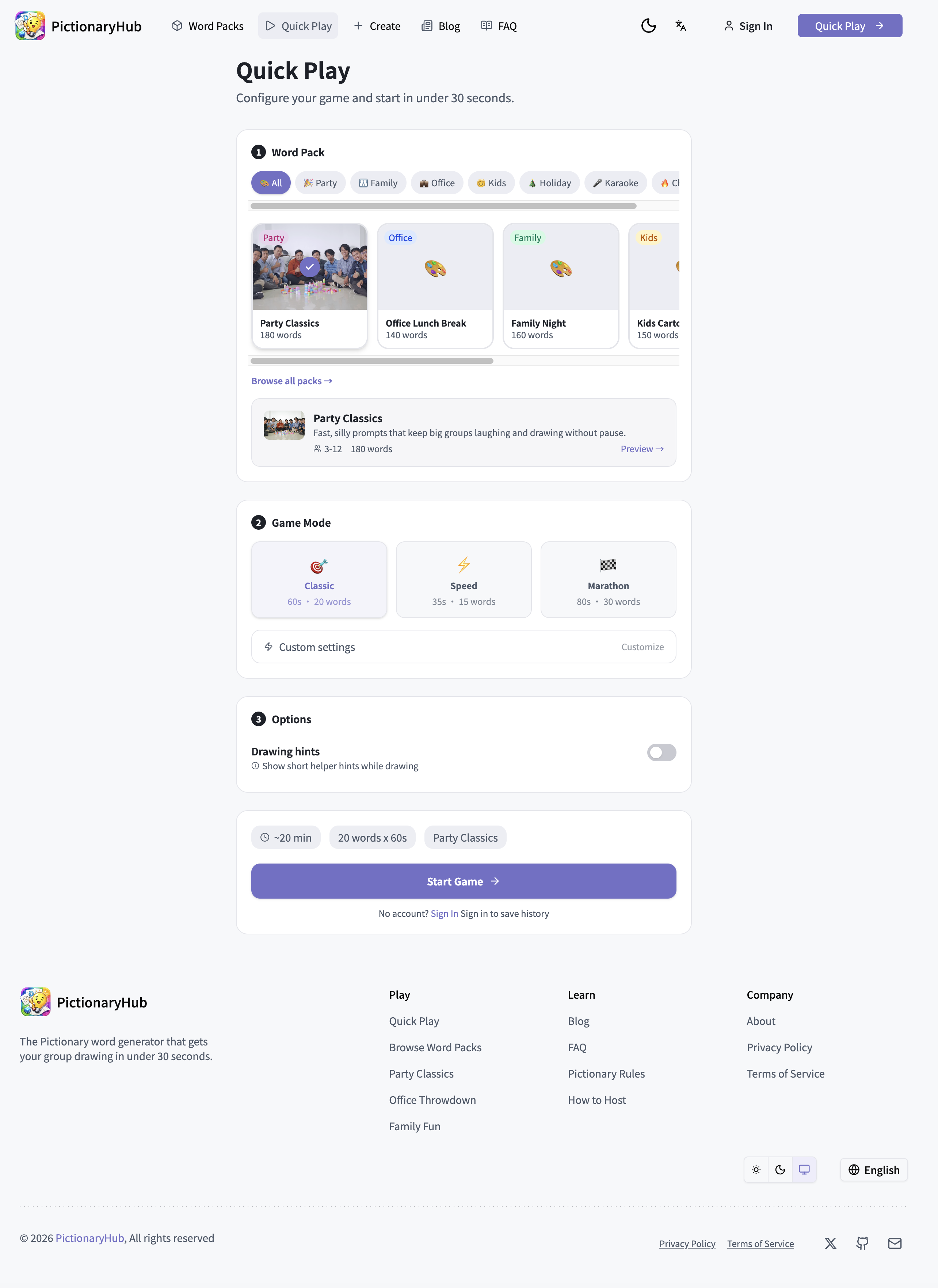Follow the Browse all packs link

point(292,381)
